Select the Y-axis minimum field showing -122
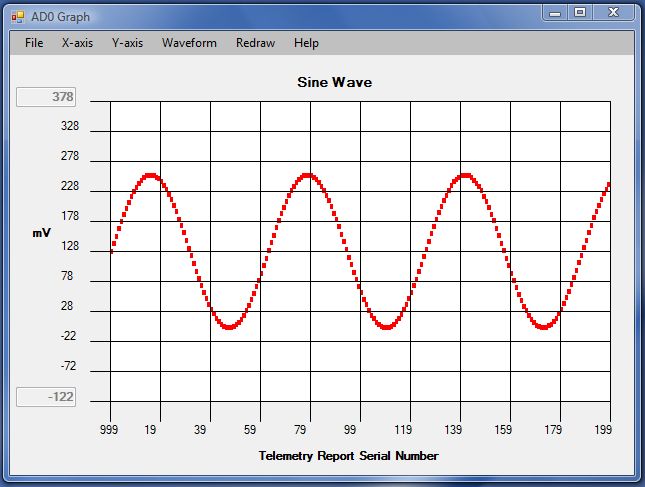This screenshot has height=487, width=645. click(46, 397)
